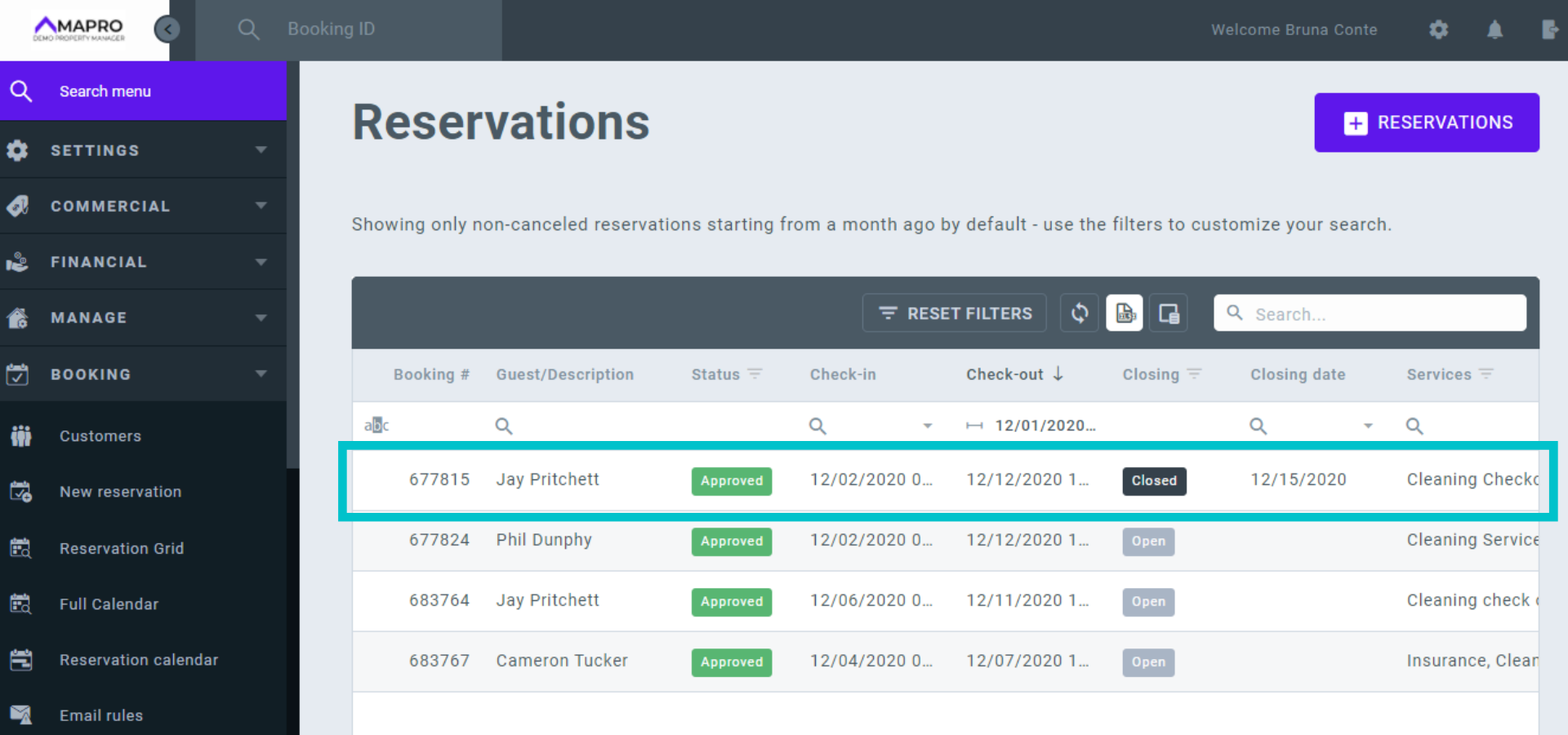Open the Check-in filter dropdown arrow
Screen dimensions: 1568x735
pos(928,426)
